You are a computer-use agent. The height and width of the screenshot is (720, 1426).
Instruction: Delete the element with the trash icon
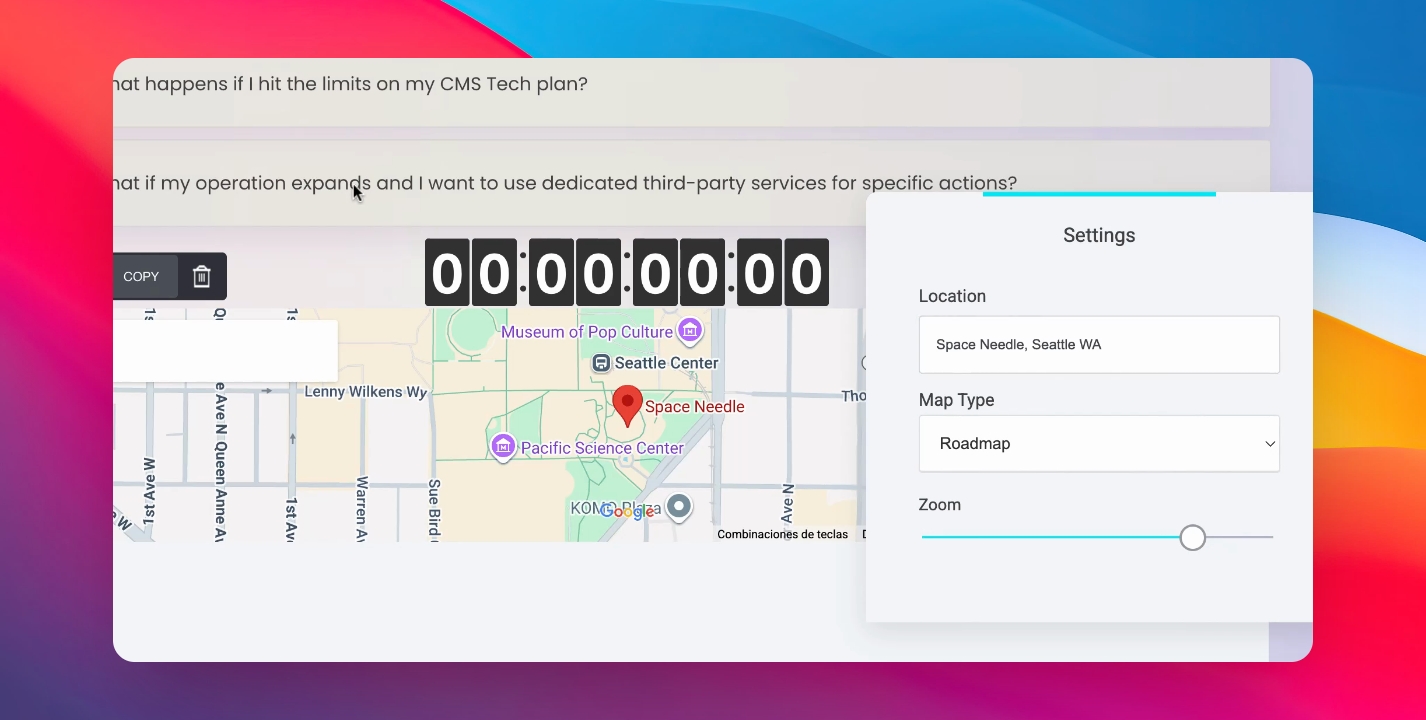[202, 276]
